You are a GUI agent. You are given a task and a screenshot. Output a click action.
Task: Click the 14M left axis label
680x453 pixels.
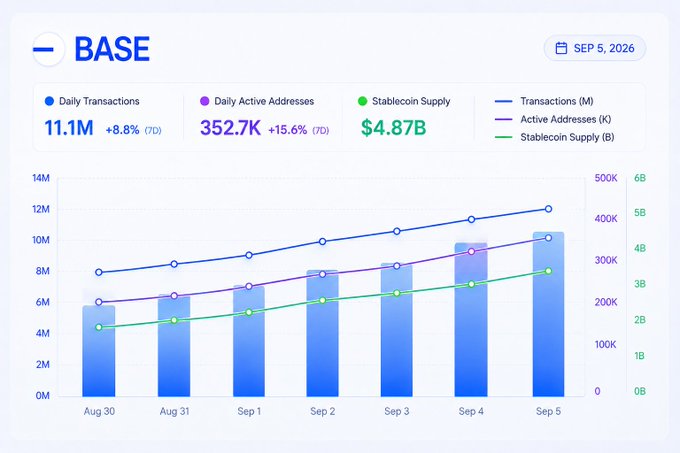coord(41,178)
